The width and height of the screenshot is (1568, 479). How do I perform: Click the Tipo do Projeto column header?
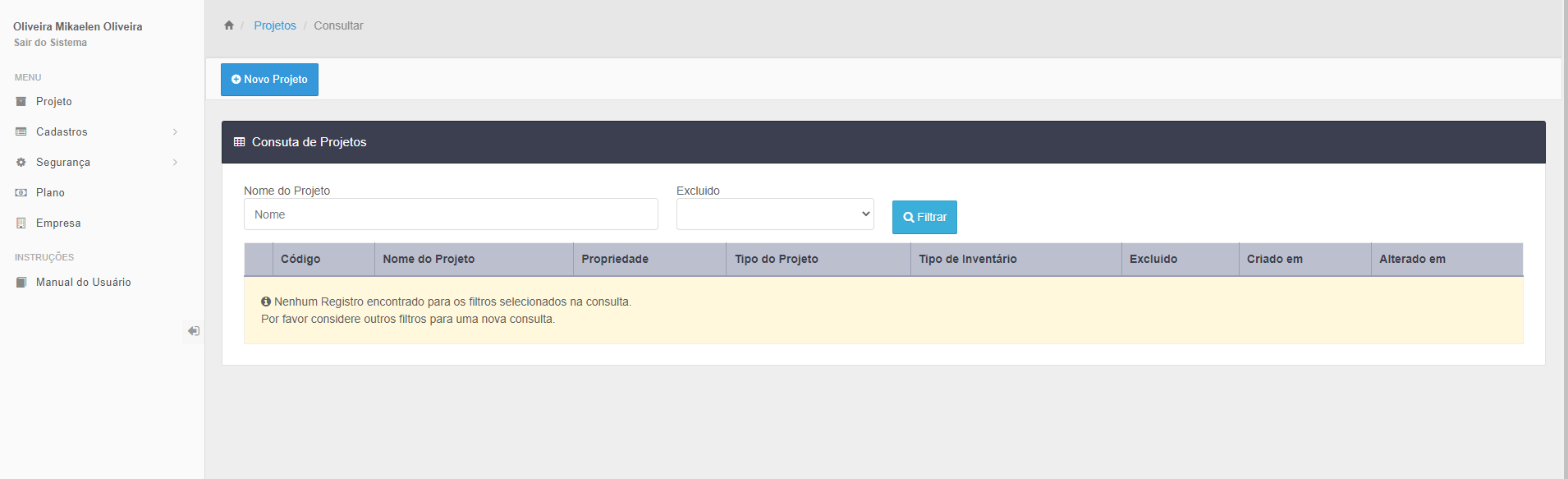coord(818,259)
